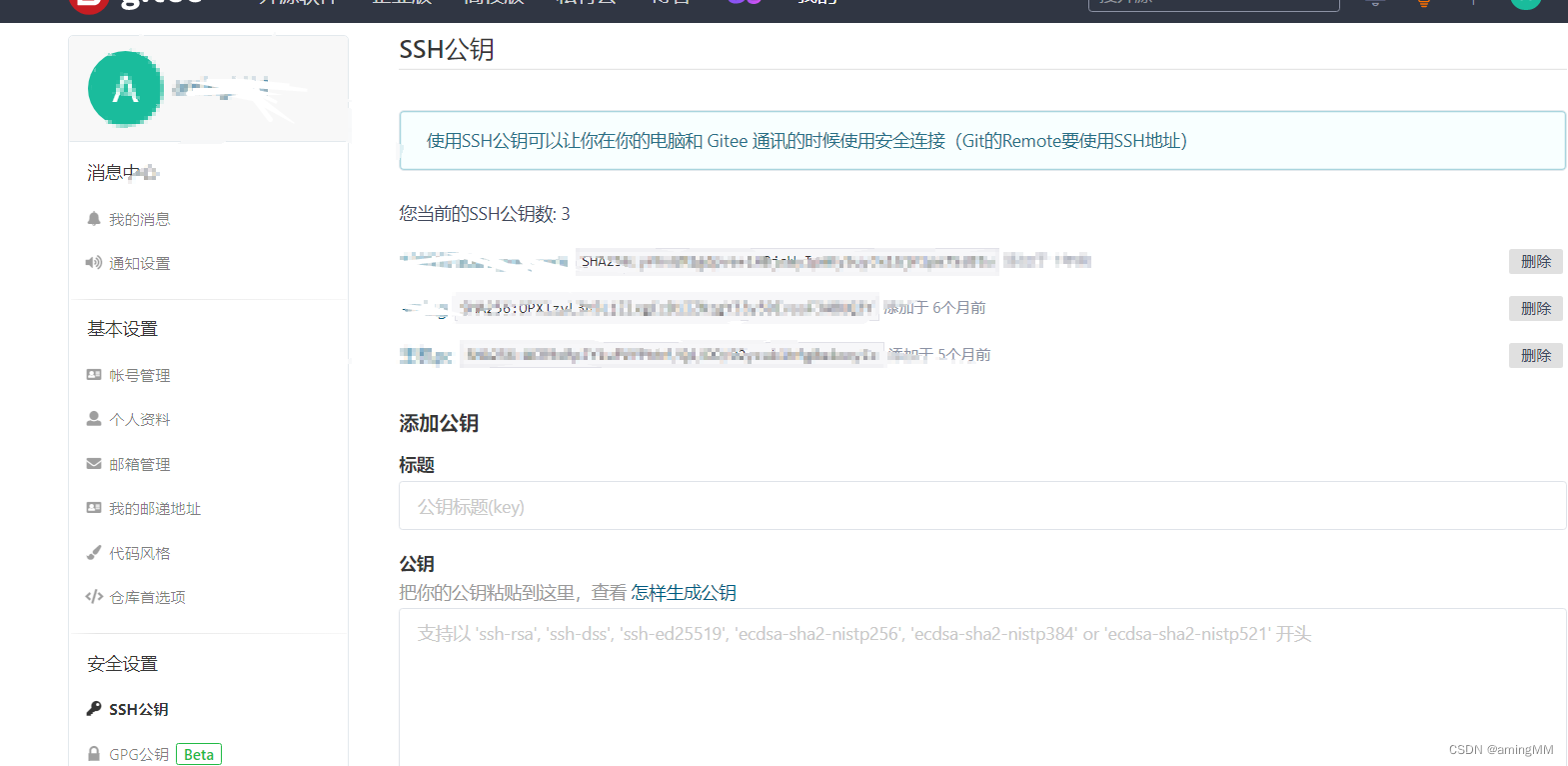This screenshot has width=1568, height=766.
Task: Go to 帐号管理 settings
Action: coord(139,375)
